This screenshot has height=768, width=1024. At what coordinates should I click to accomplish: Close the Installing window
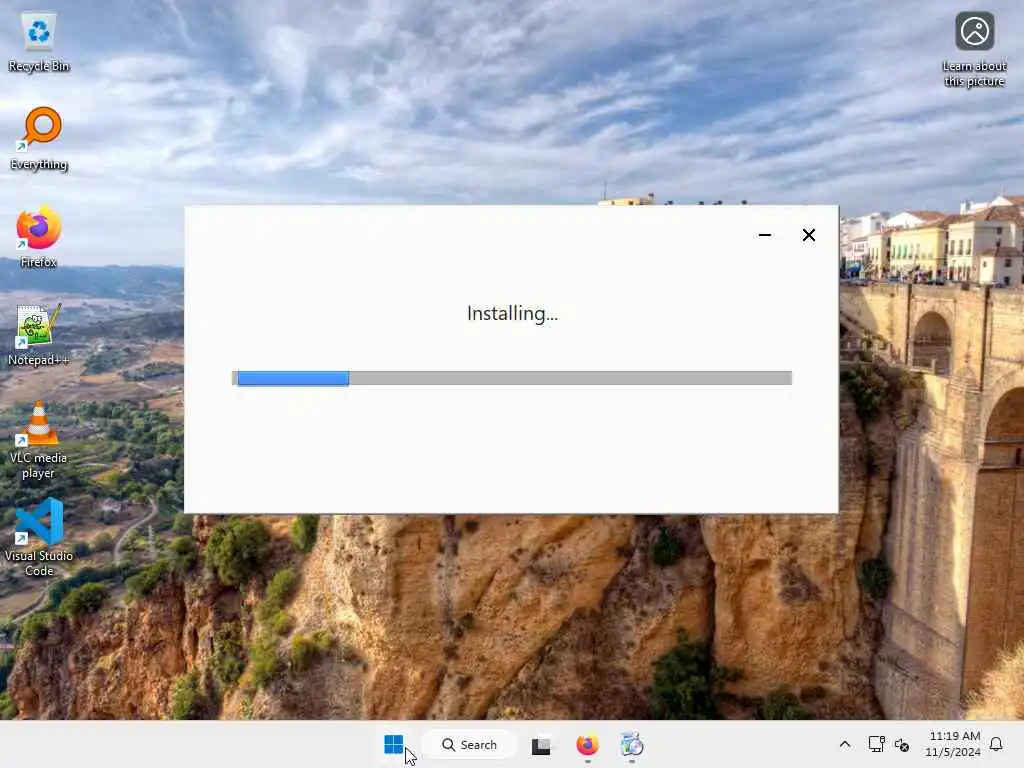pyautogui.click(x=808, y=235)
